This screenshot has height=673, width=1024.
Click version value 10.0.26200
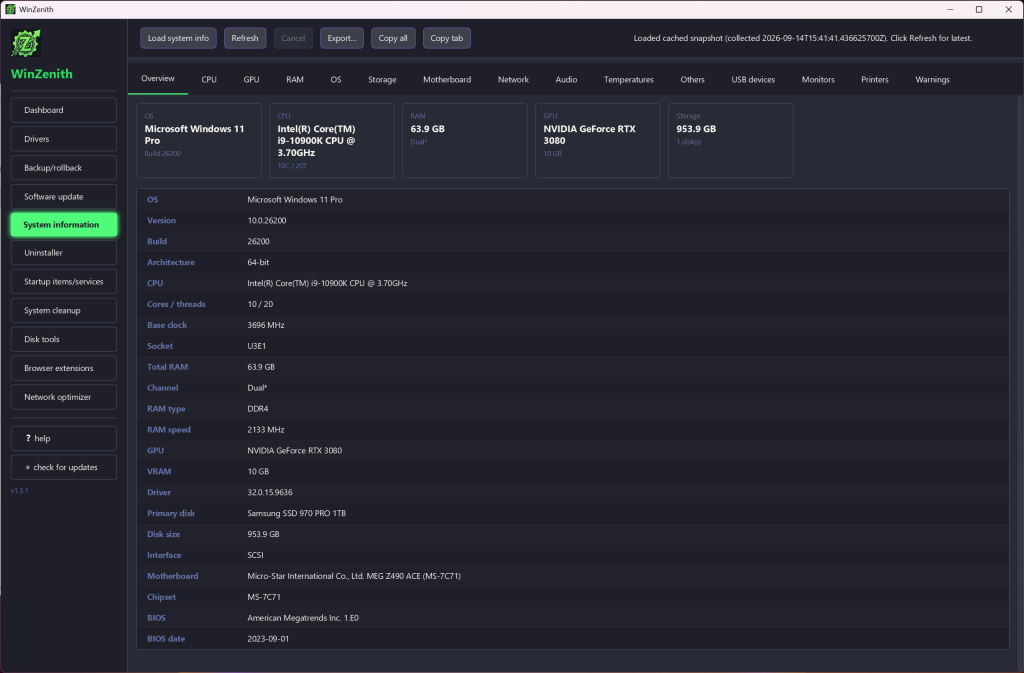pos(266,221)
